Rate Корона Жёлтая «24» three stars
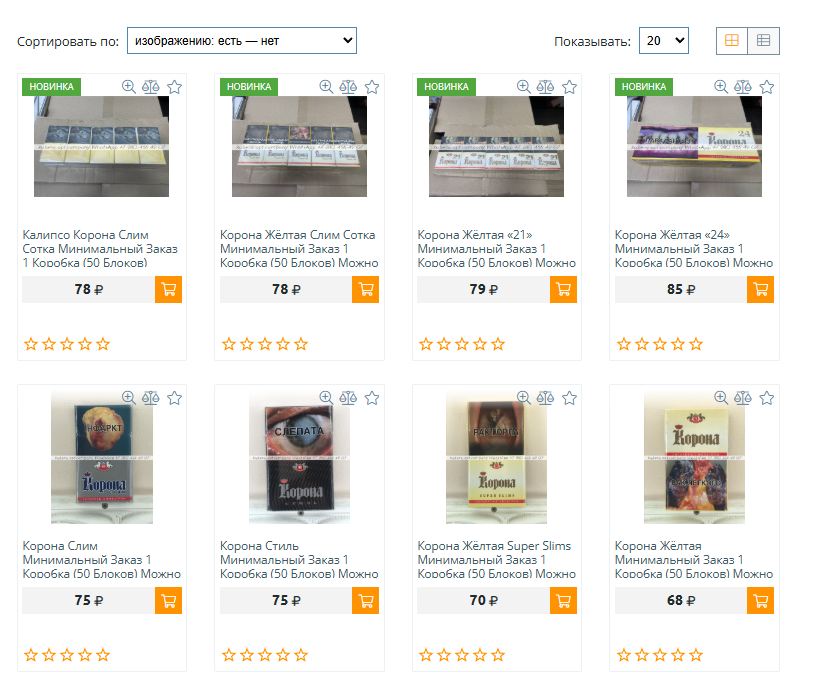Image resolution: width=822 pixels, height=688 pixels. click(659, 345)
